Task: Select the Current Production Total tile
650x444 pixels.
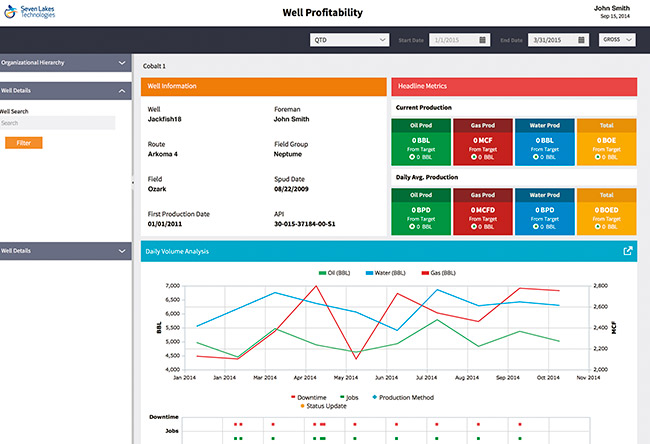Action: coord(606,142)
